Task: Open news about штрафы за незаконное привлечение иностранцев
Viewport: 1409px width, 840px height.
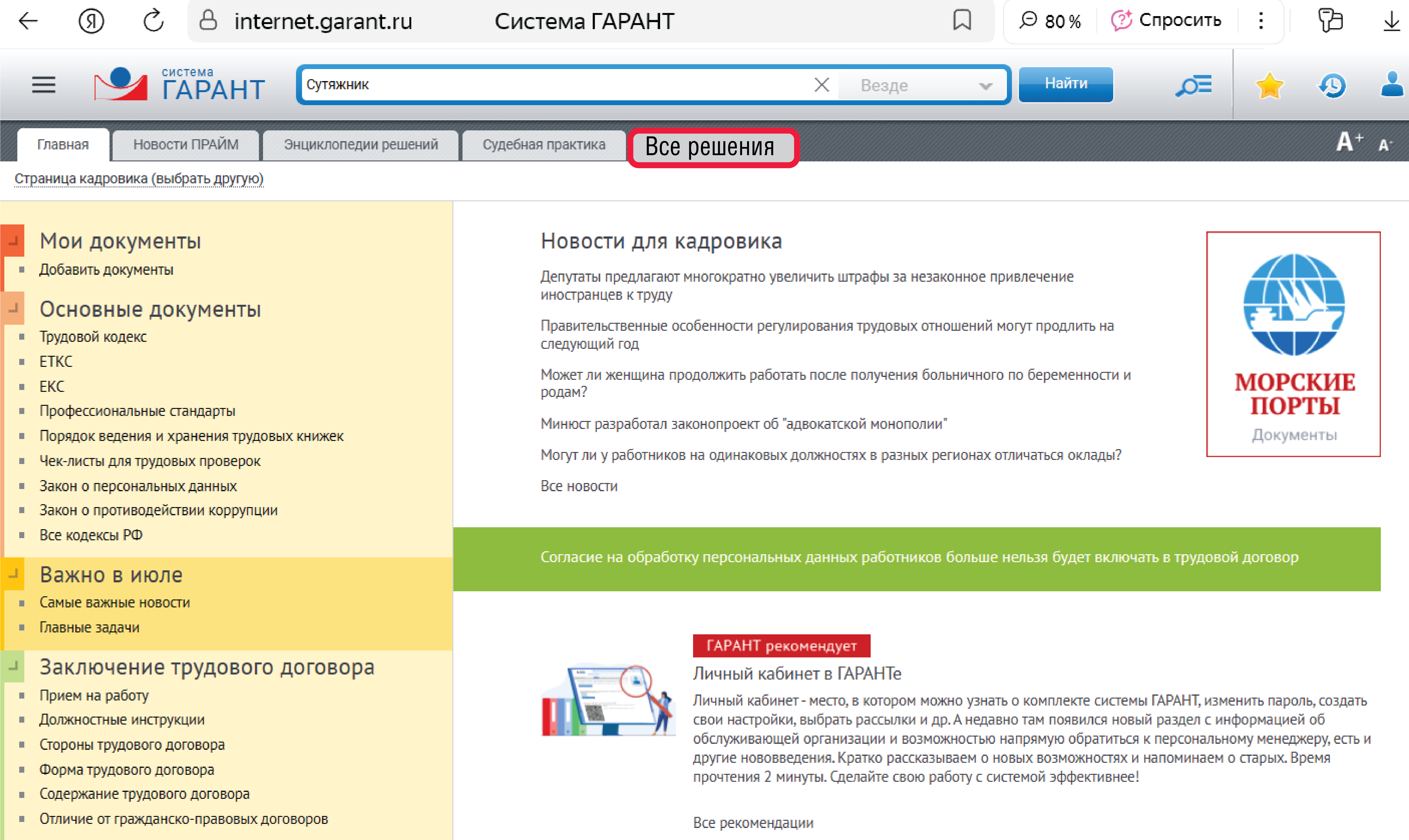Action: pyautogui.click(x=807, y=285)
